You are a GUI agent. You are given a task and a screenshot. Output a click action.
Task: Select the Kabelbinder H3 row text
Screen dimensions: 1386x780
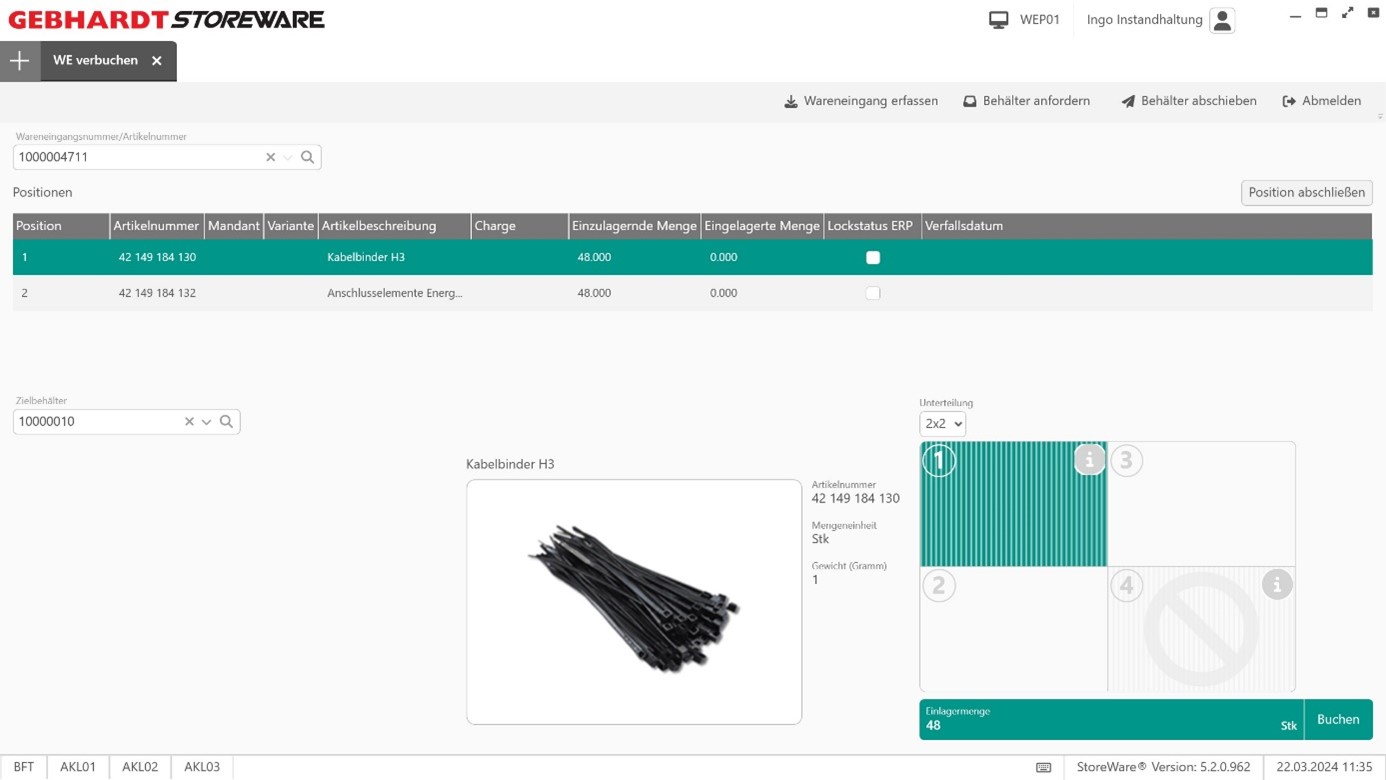(366, 258)
